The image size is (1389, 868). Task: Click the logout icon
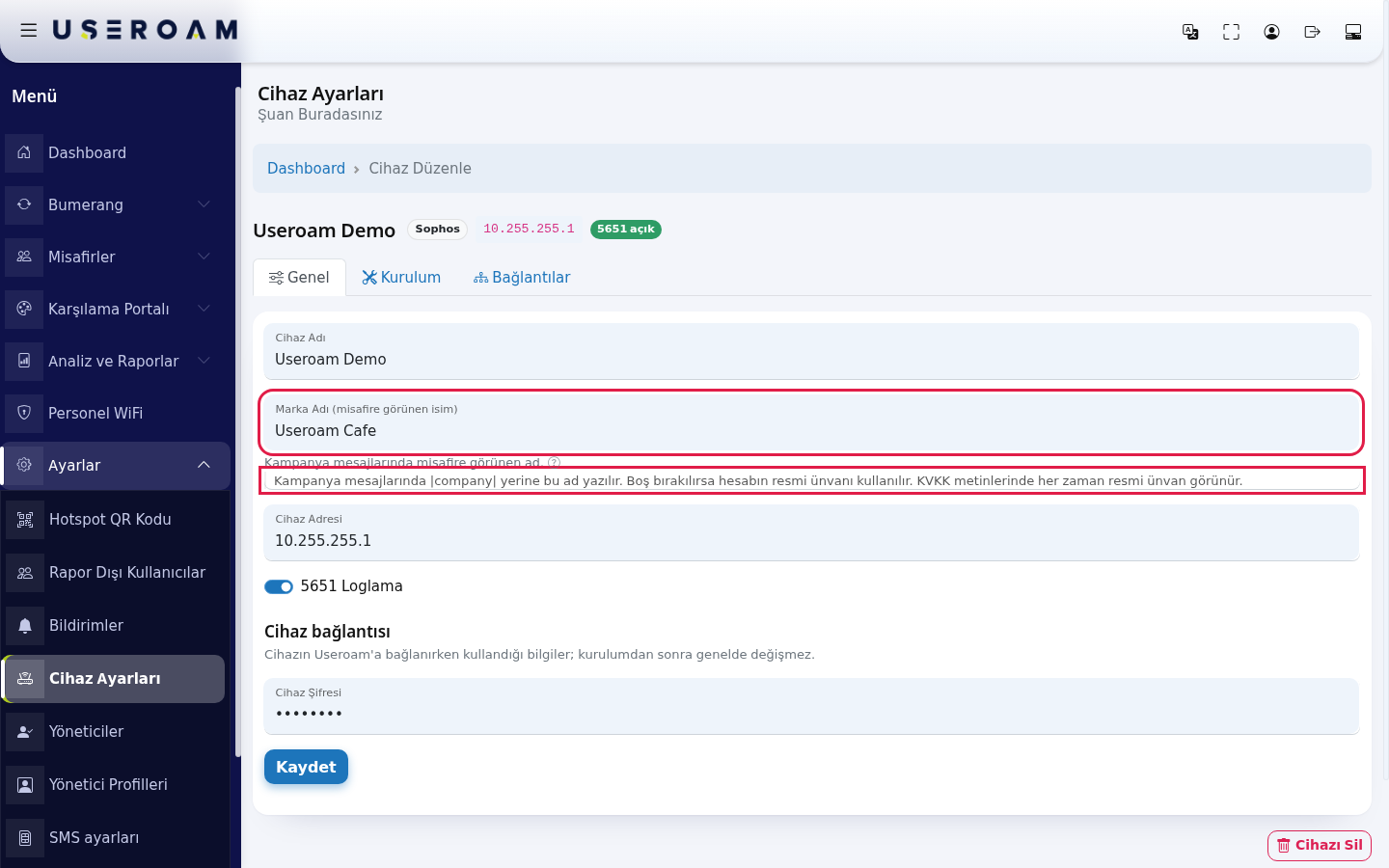1312,32
